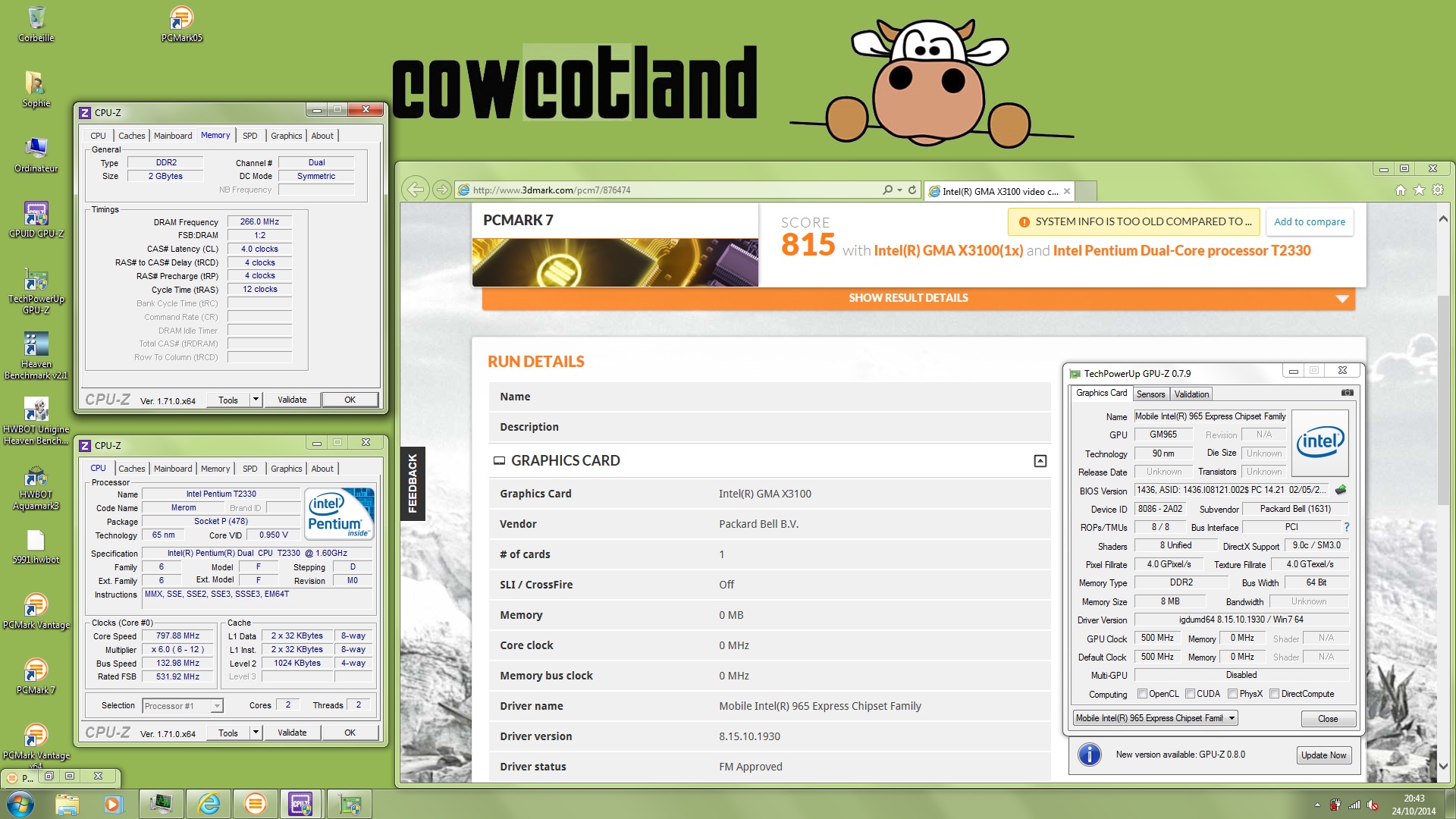Click GPU-Z screenshot camera icon

pos(1347,393)
